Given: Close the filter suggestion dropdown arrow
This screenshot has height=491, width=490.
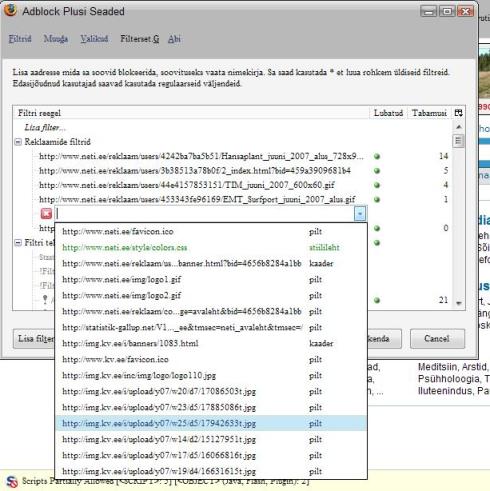Looking at the screenshot, I should click(360, 214).
